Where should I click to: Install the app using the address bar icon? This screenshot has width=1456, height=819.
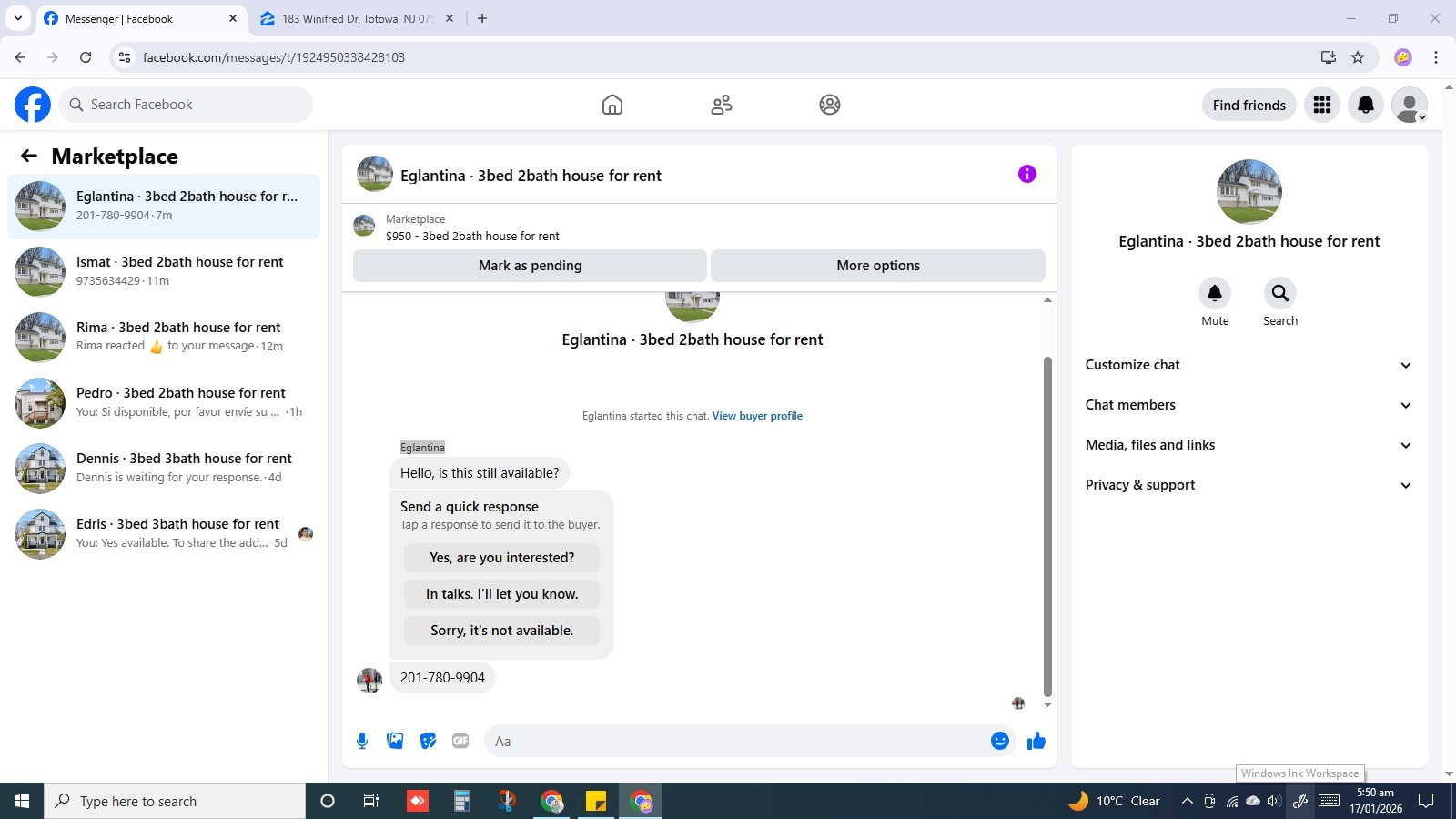click(1329, 57)
